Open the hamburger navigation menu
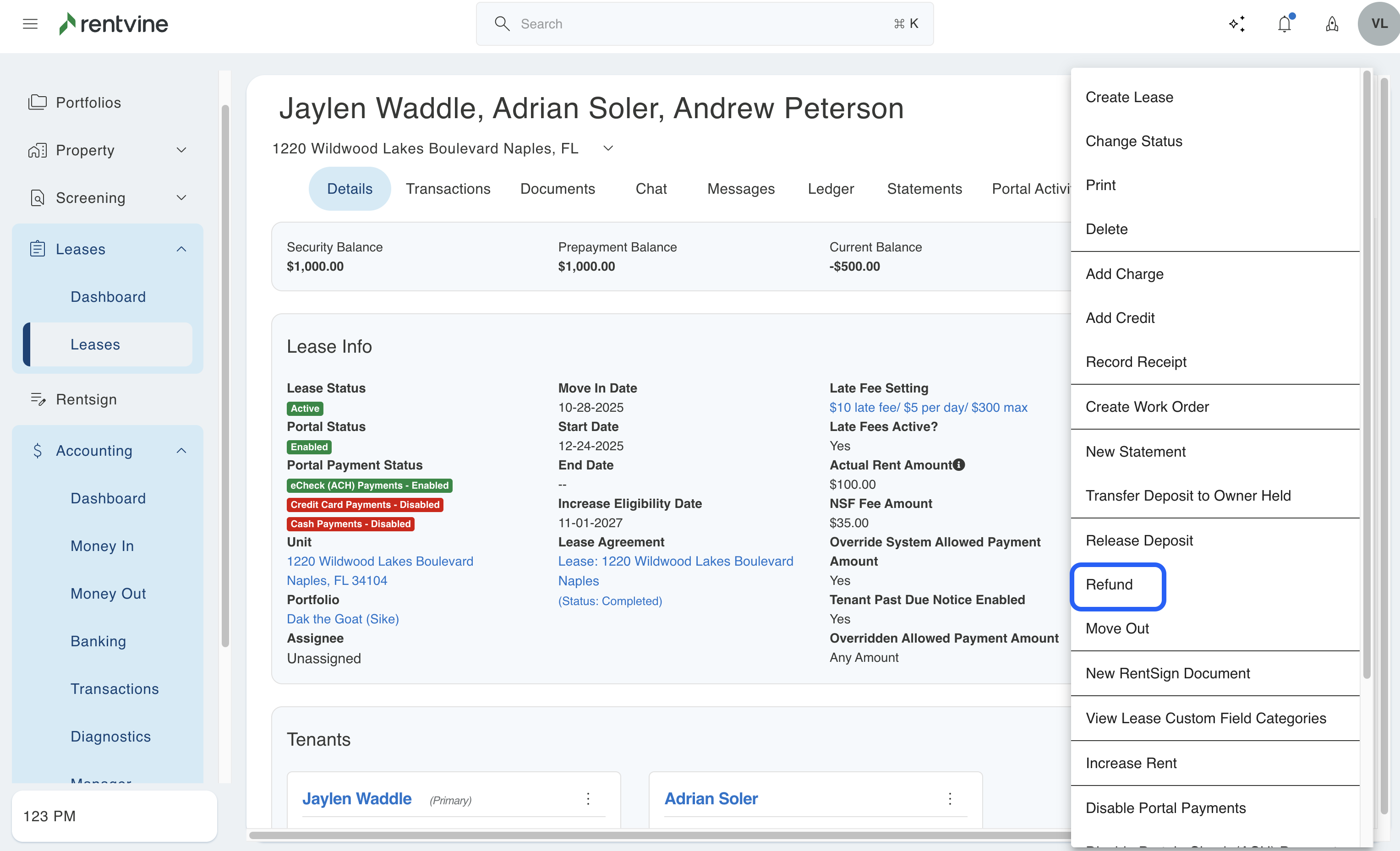 click(30, 24)
